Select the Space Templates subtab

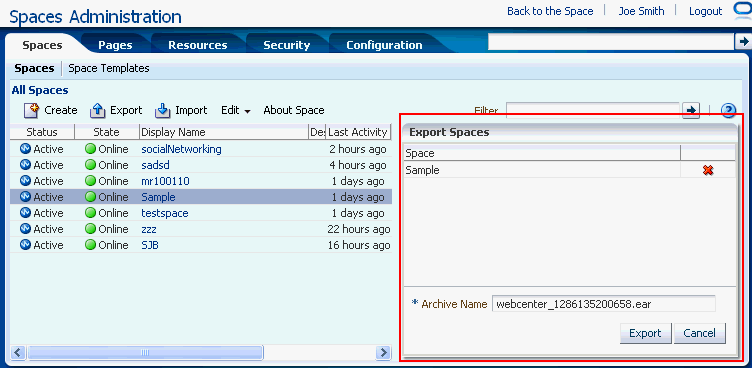109,68
